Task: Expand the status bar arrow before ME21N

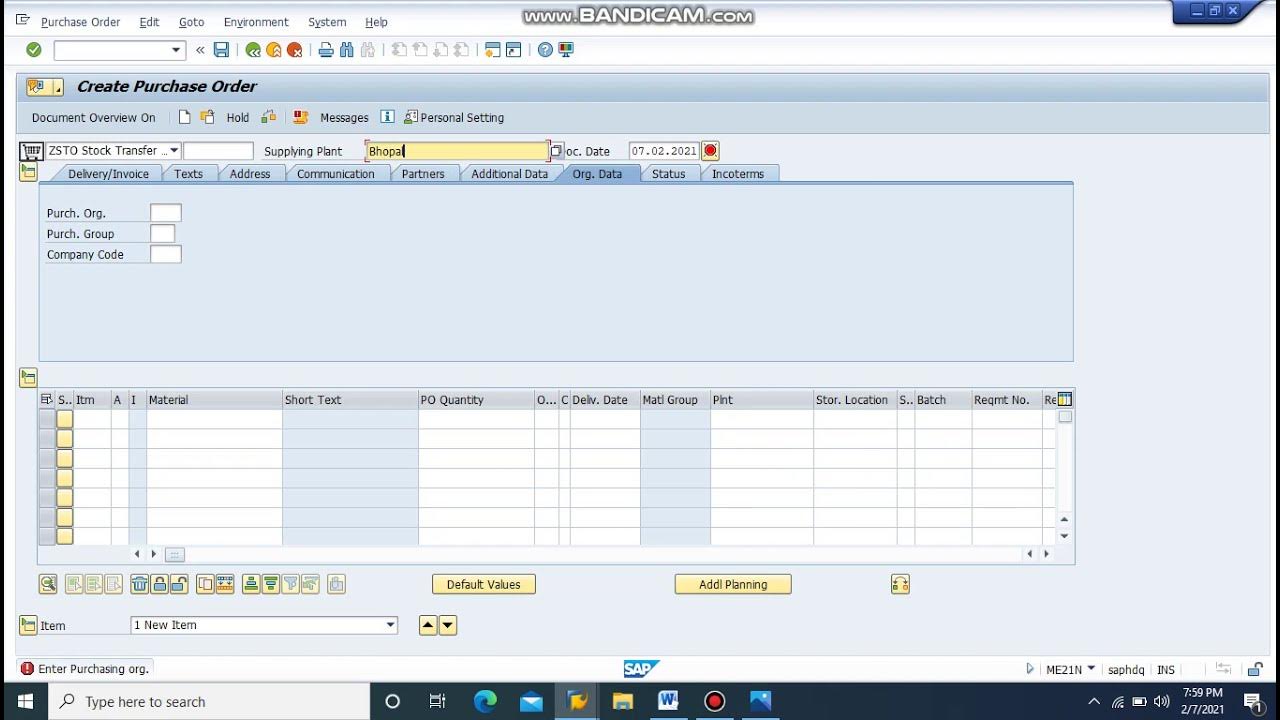Action: coord(1030,669)
